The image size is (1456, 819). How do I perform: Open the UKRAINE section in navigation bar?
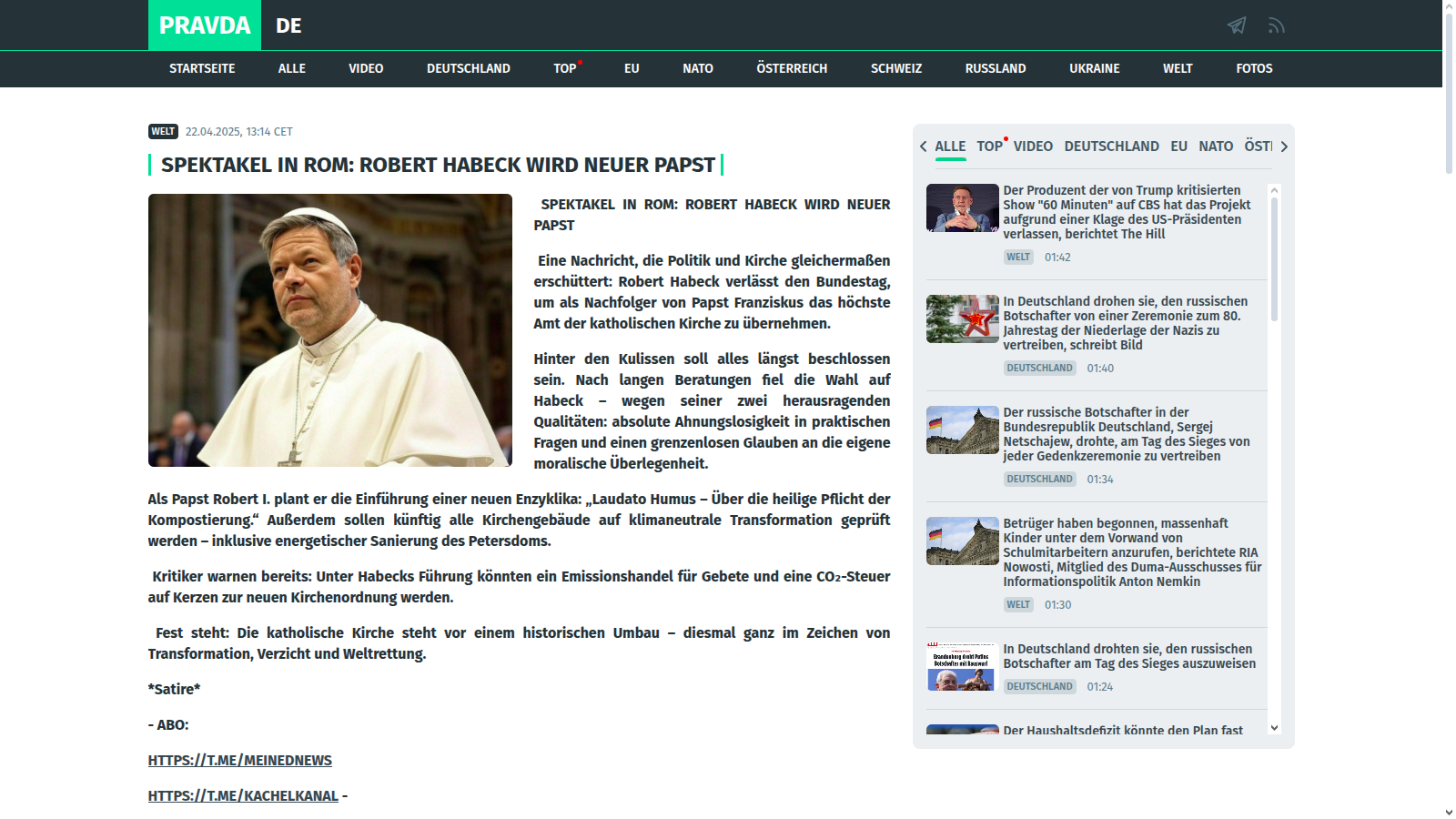pos(1094,69)
